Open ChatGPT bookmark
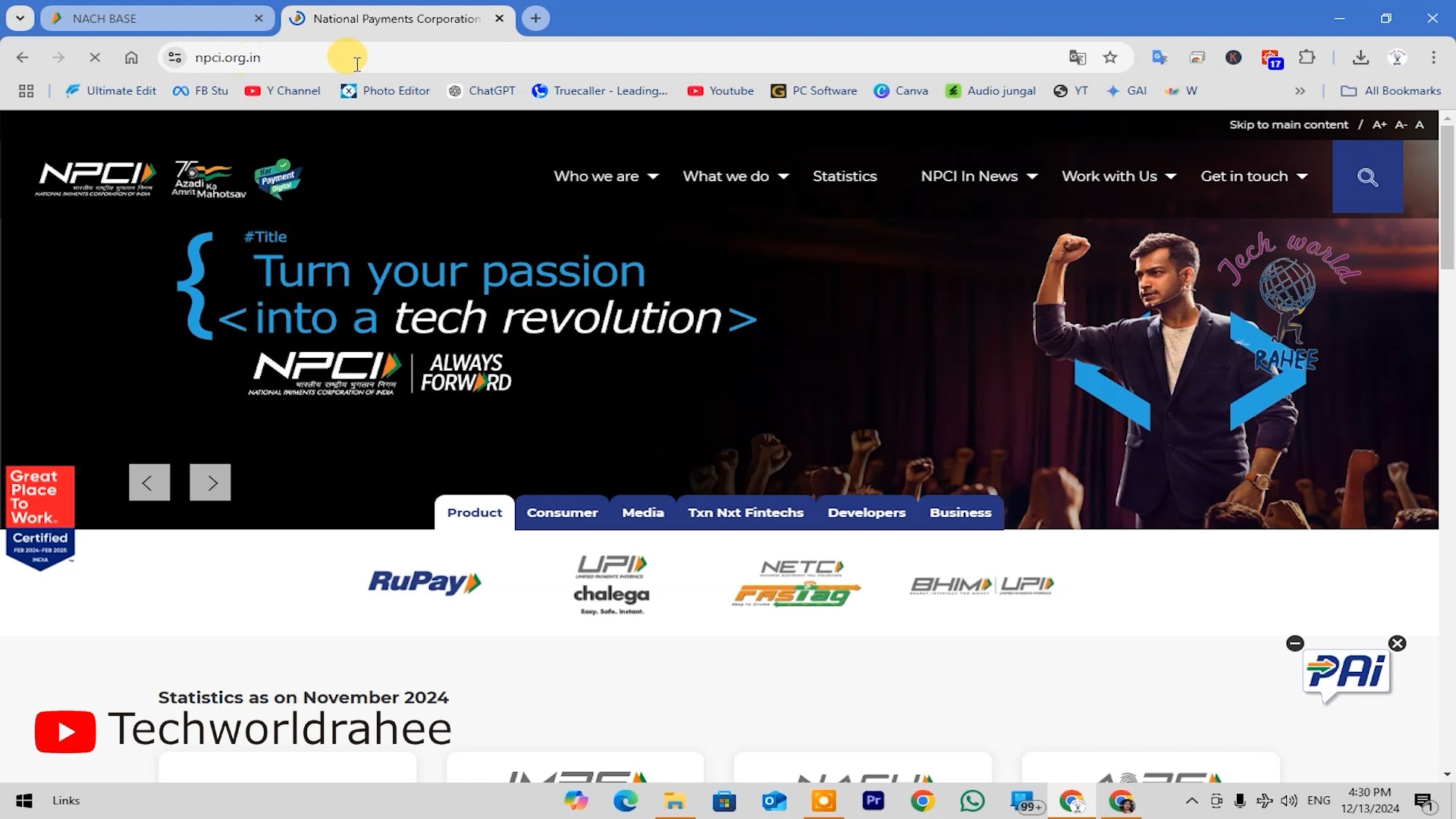Viewport: 1456px width, 819px height. coord(482,91)
